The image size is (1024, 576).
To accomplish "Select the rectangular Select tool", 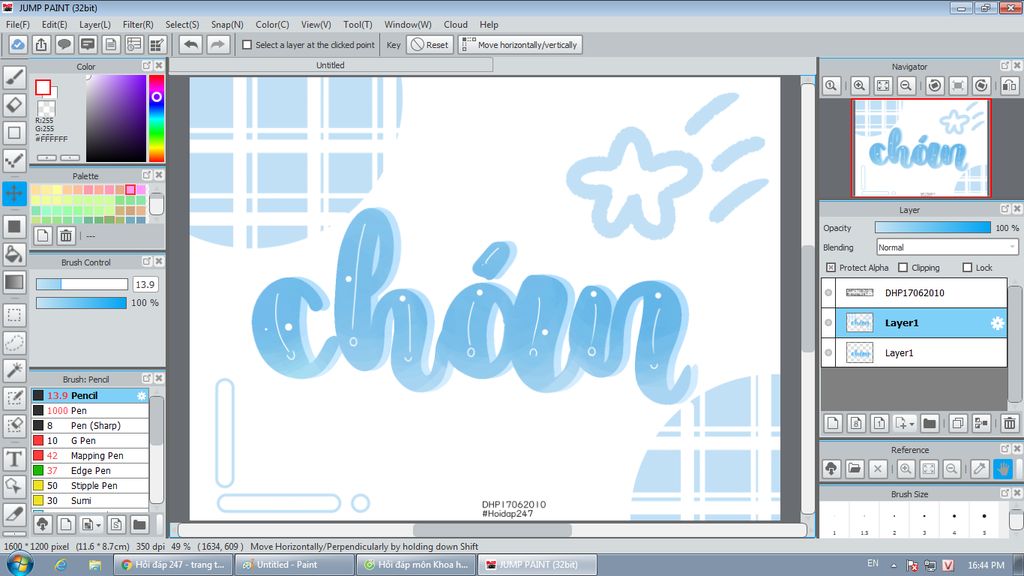I will click(x=14, y=315).
